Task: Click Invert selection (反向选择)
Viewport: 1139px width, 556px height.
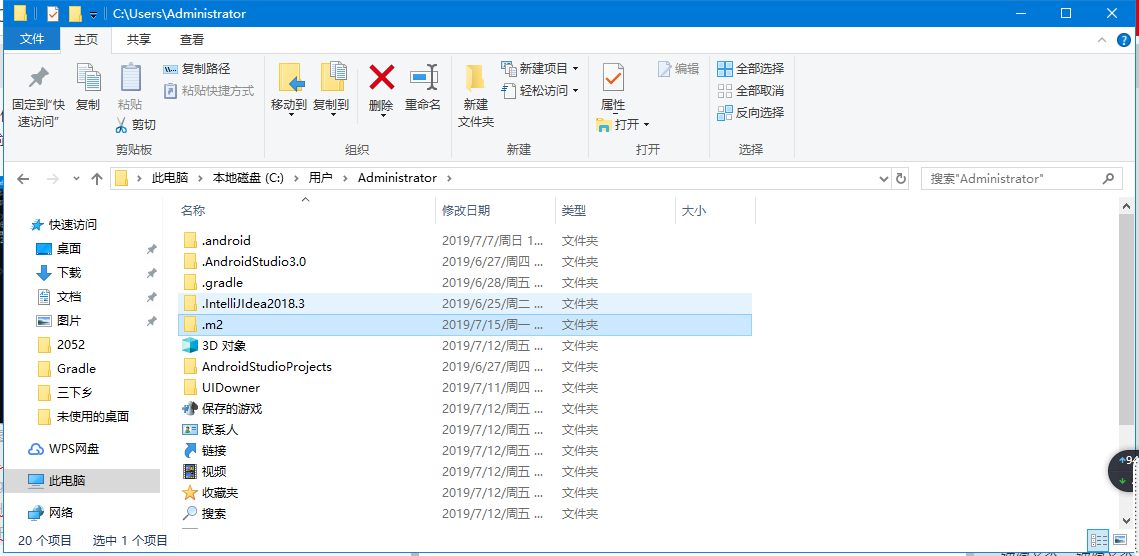Action: 750,113
